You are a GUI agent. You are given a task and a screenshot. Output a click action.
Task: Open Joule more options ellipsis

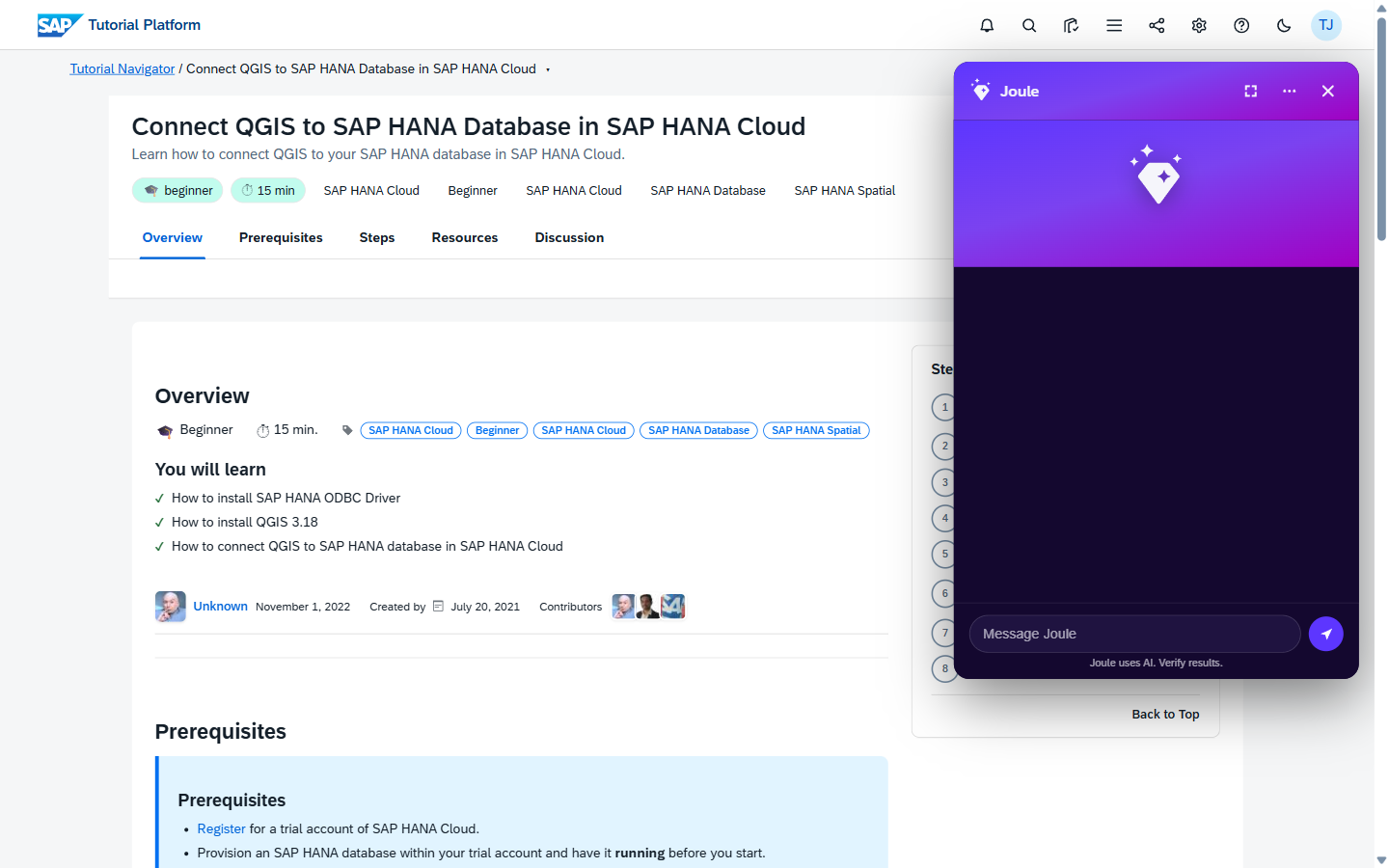(x=1290, y=91)
